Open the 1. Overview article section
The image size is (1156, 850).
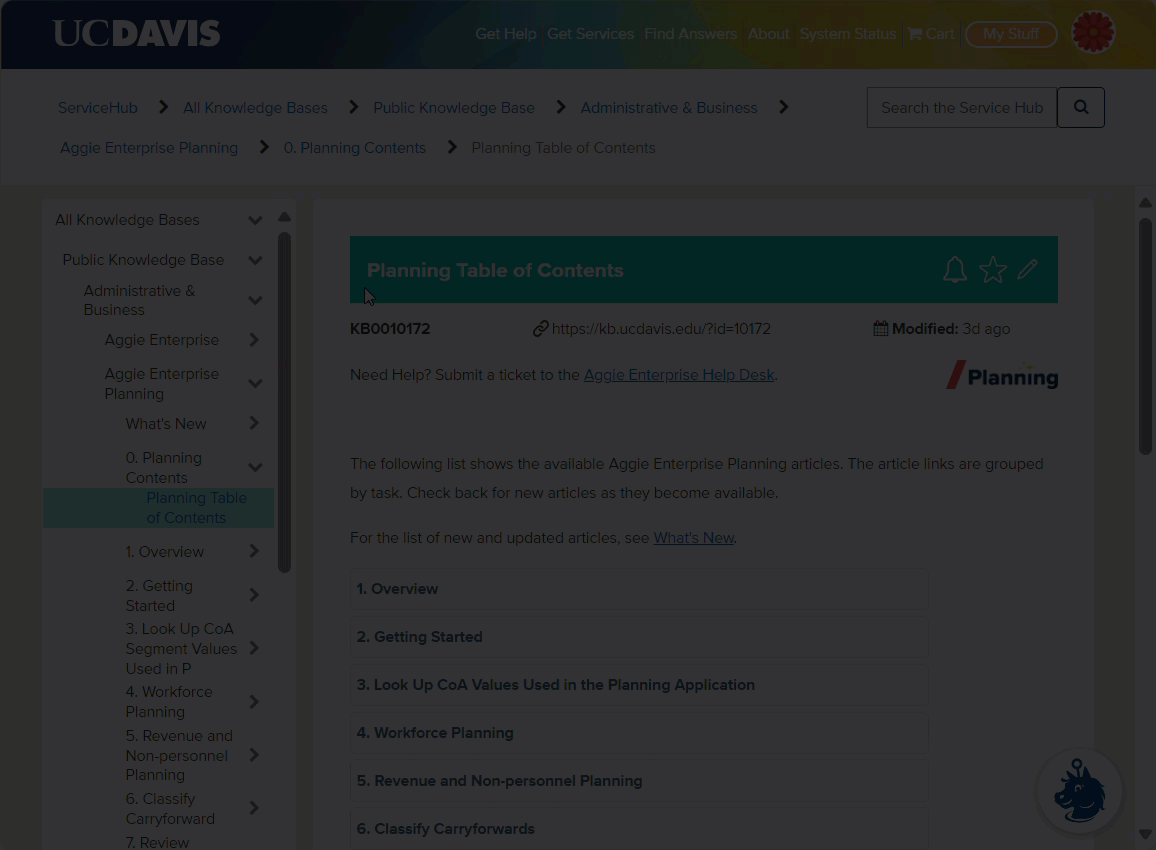click(639, 589)
